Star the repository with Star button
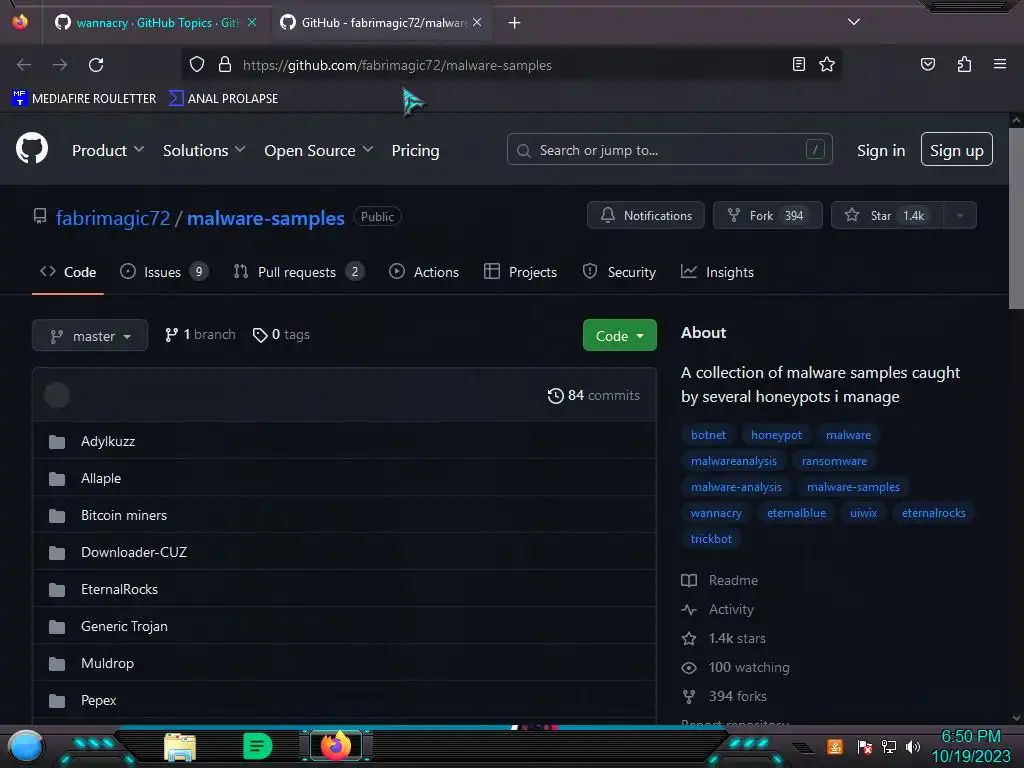1024x768 pixels. 888,216
